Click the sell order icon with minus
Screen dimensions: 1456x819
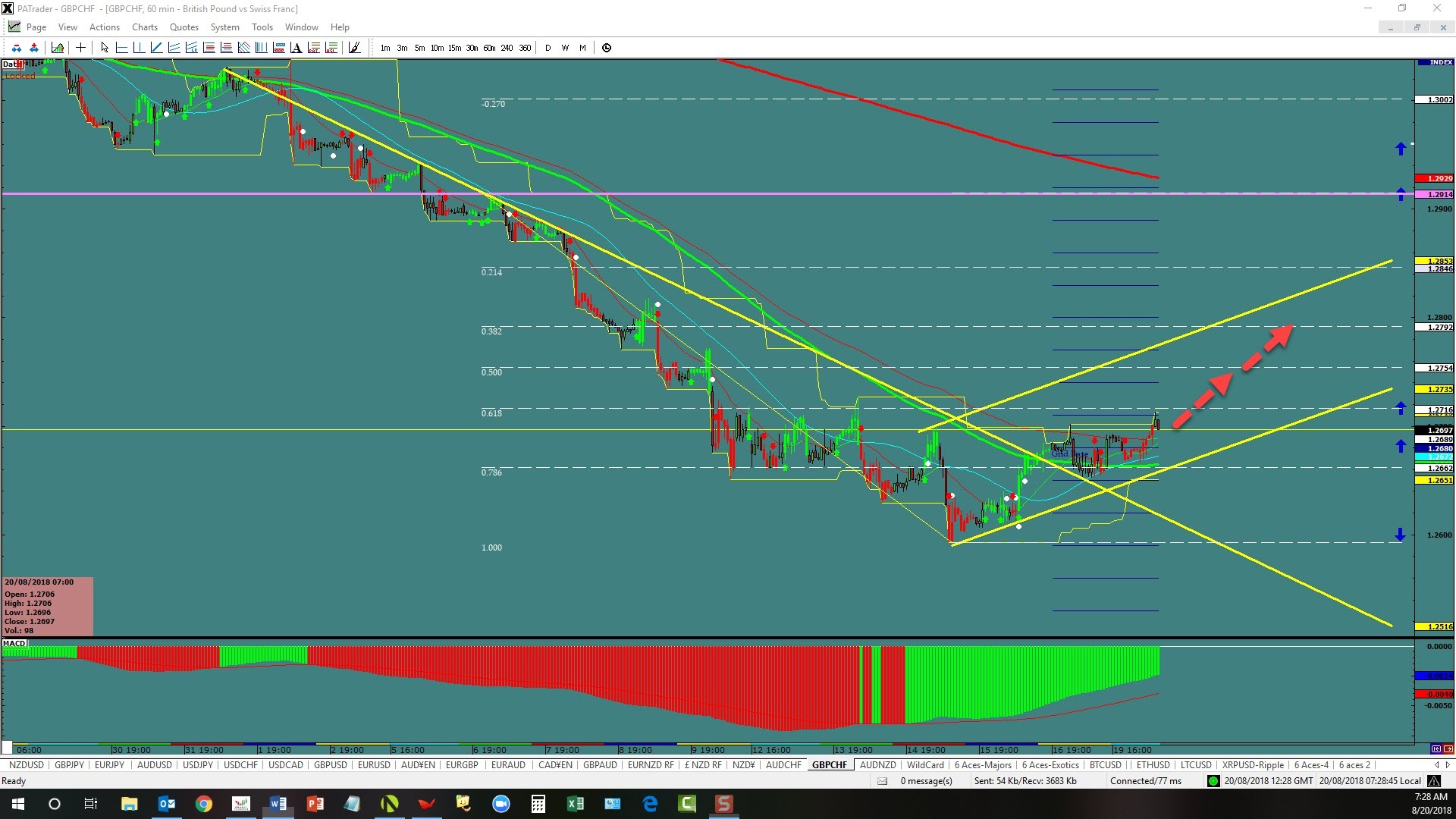pos(17,48)
